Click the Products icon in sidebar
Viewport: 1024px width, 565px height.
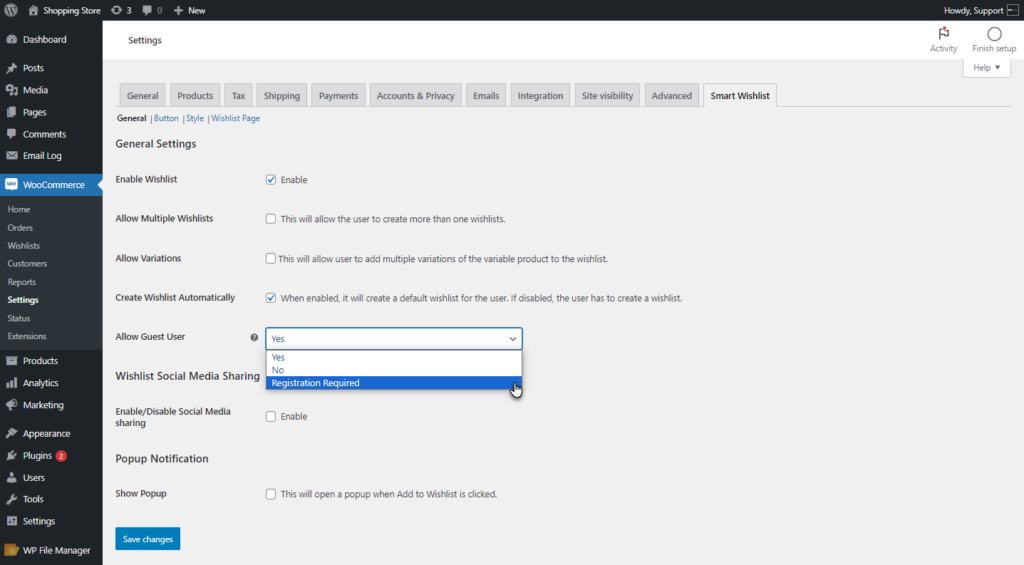coord(12,361)
